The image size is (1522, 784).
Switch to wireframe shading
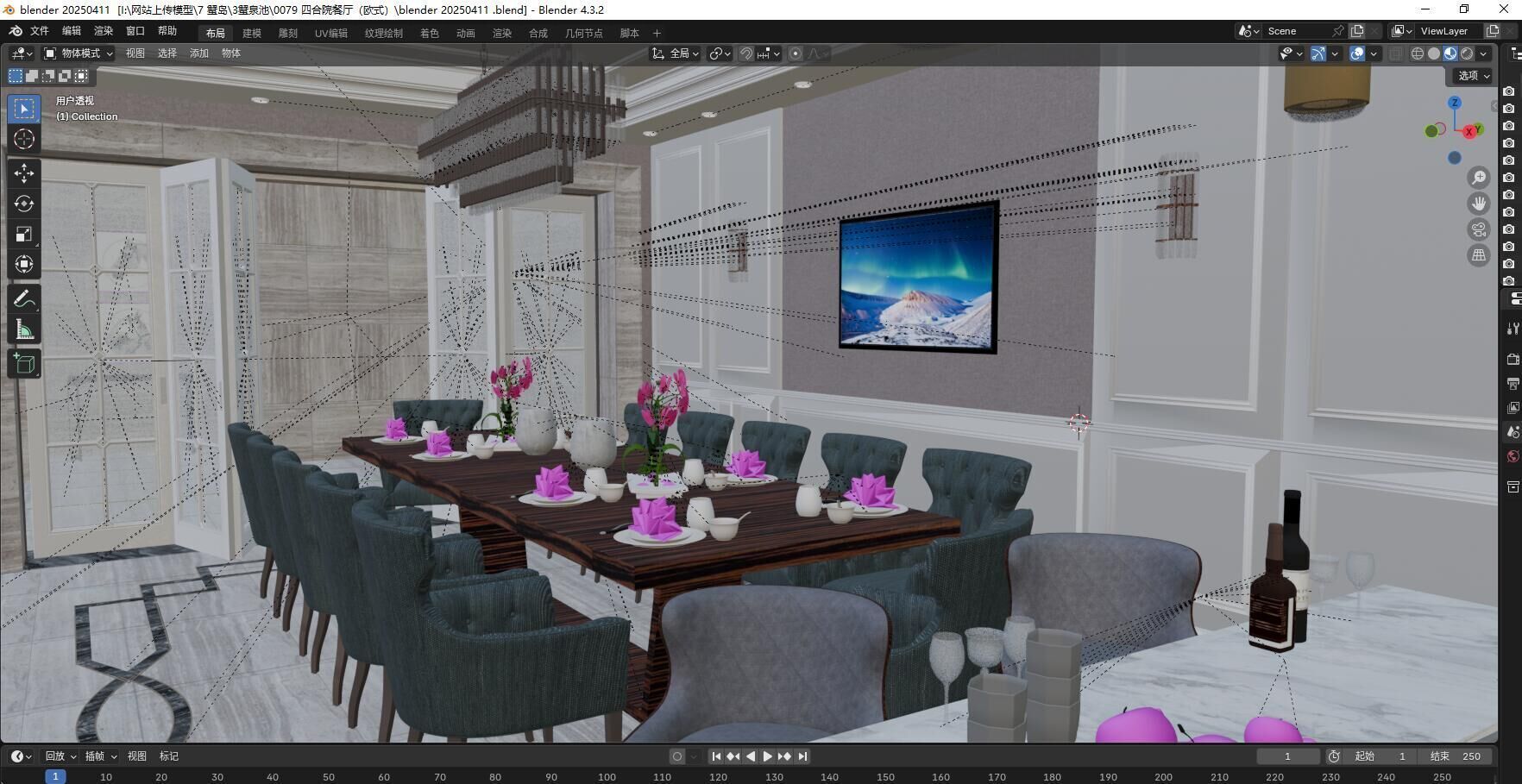[x=1418, y=53]
